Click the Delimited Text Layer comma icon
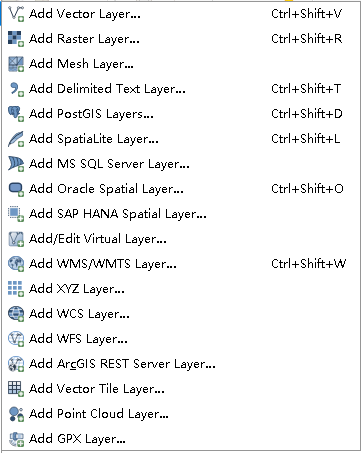Viewport: 361px width, 453px height. (x=16, y=89)
